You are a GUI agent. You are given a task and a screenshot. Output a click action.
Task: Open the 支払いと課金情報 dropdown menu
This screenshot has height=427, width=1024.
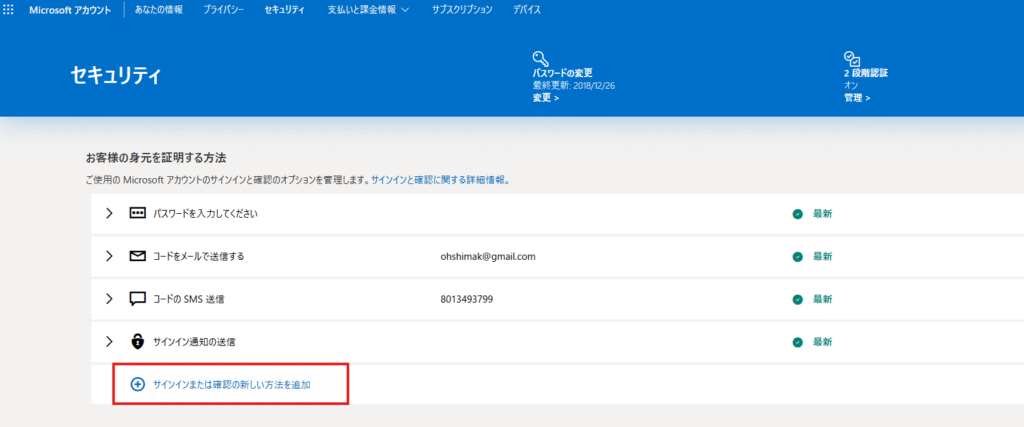pyautogui.click(x=368, y=10)
